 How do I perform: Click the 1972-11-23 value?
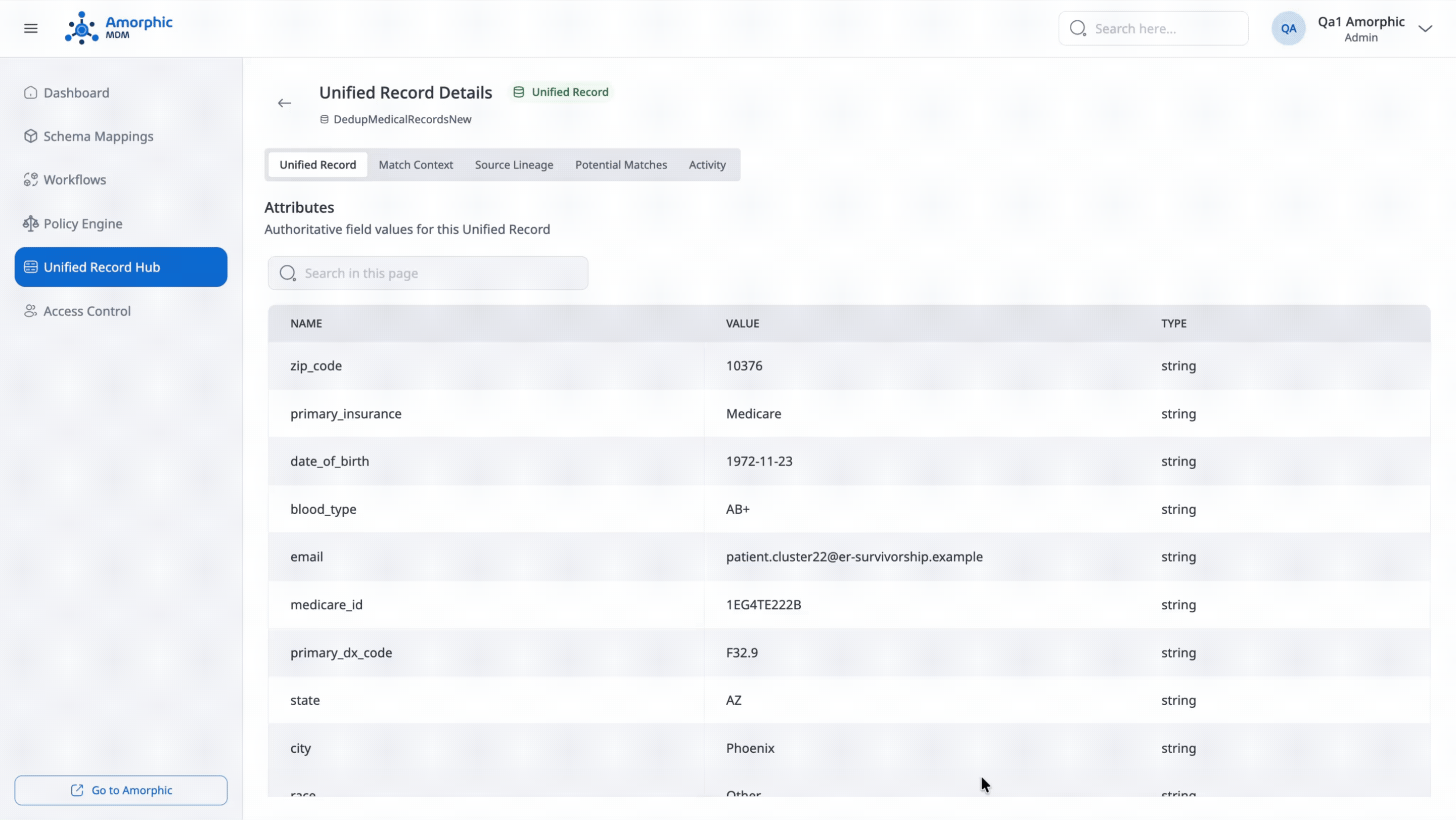[x=759, y=461]
